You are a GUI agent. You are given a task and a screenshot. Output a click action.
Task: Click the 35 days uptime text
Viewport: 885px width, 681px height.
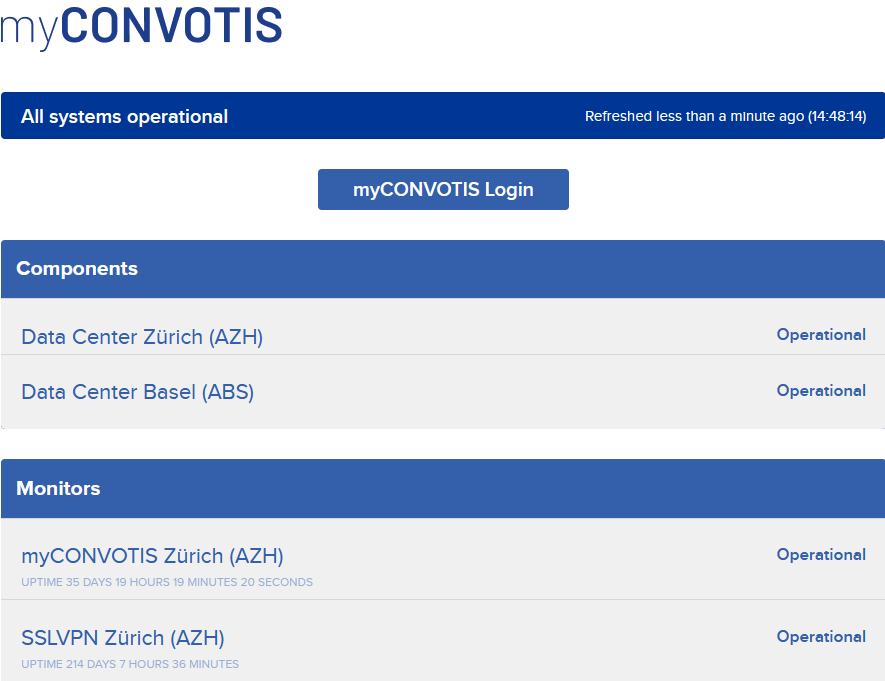(166, 582)
